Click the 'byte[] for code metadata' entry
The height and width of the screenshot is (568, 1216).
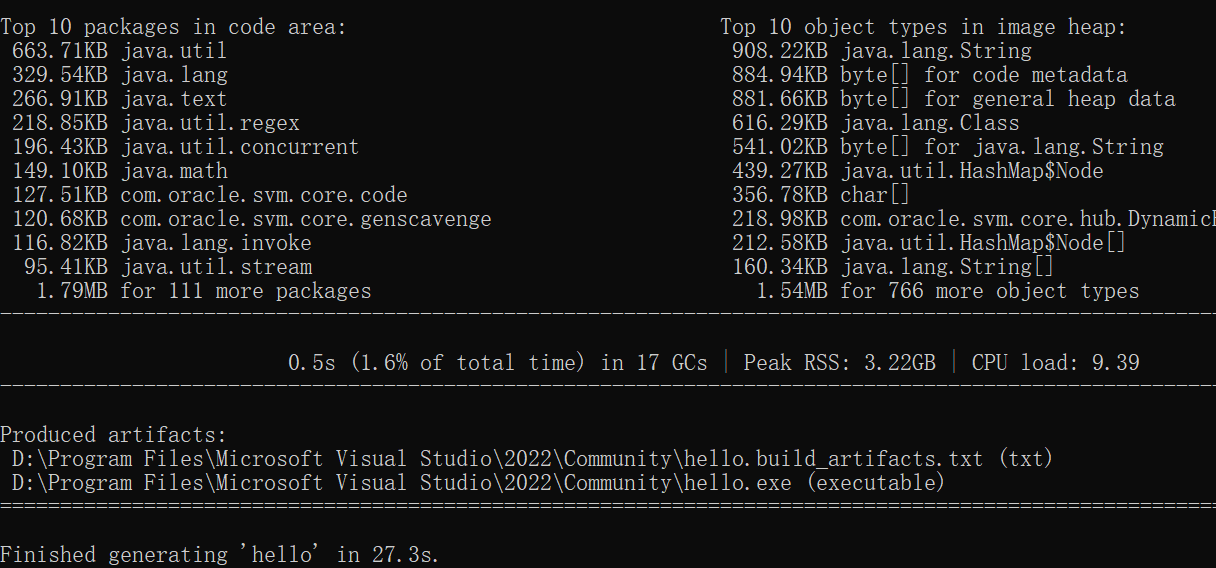(x=983, y=75)
